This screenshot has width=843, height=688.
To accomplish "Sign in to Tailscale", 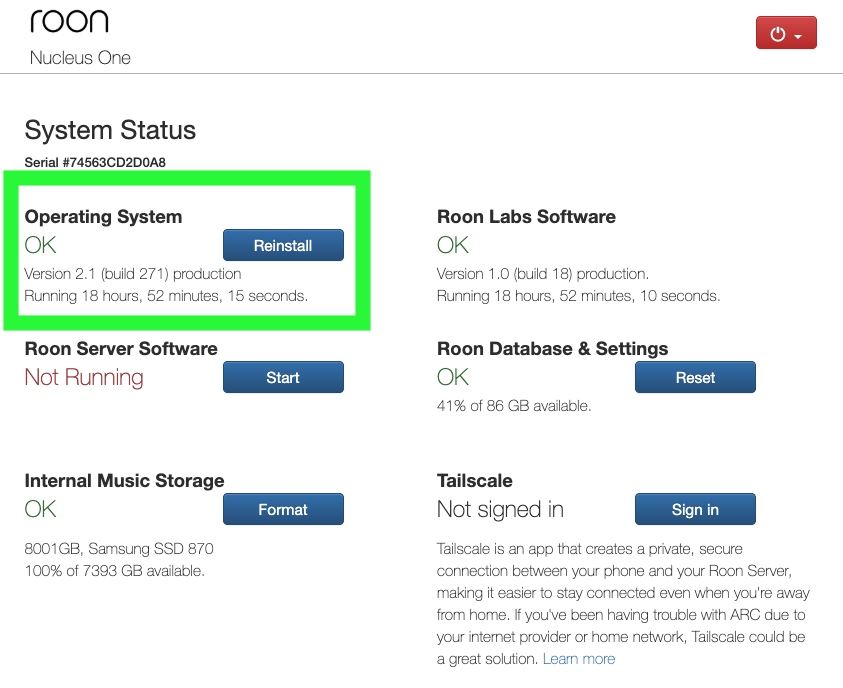I will 695,509.
